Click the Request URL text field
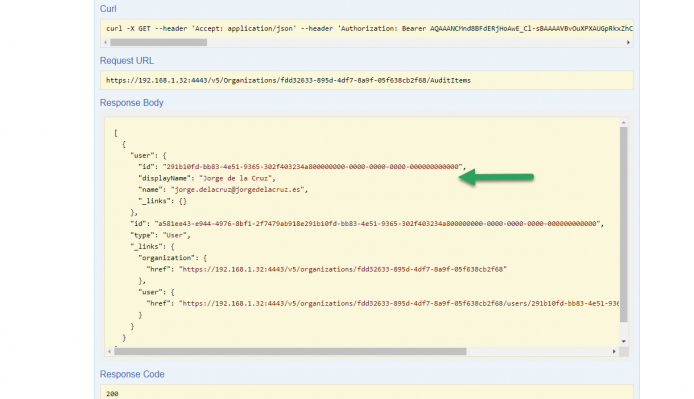 point(367,80)
